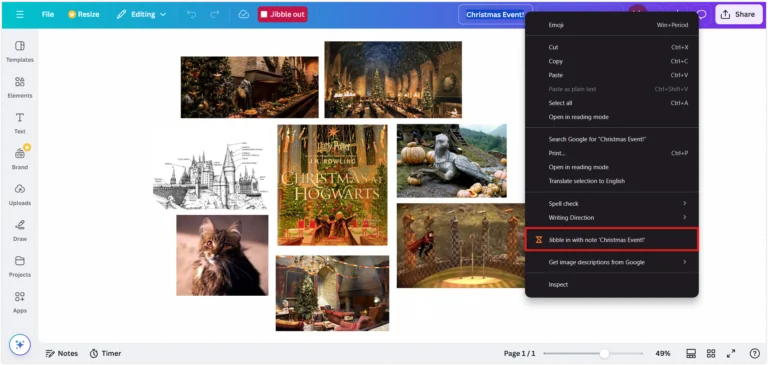Open the File menu
The height and width of the screenshot is (365, 768).
48,14
